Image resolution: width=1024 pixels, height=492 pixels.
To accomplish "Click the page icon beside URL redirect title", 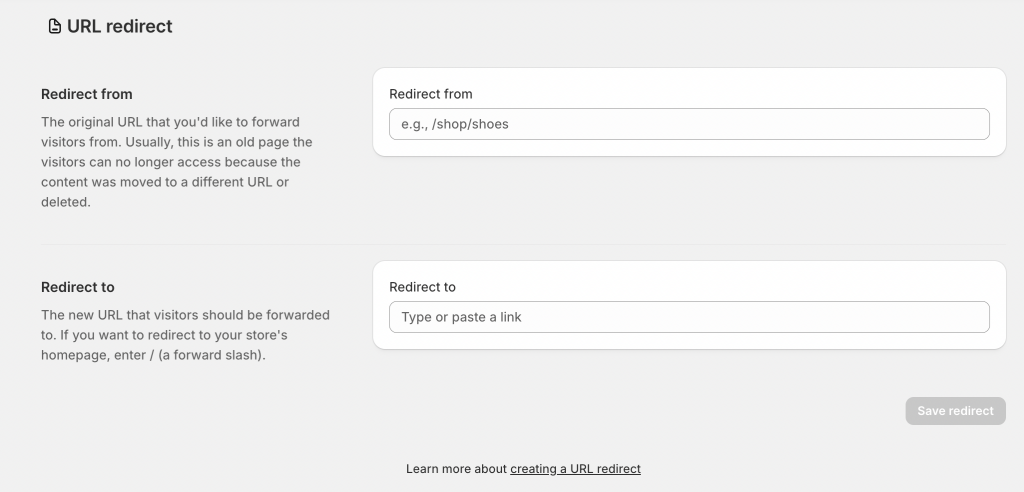I will point(55,27).
